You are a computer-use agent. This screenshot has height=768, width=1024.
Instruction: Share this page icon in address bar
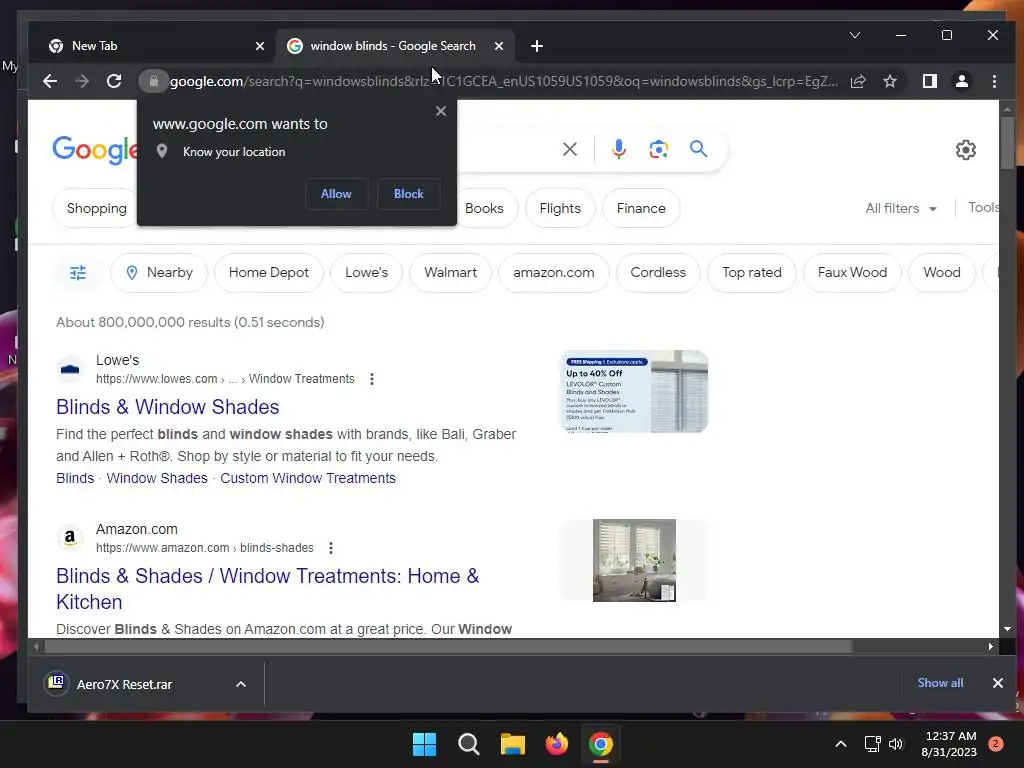point(858,81)
